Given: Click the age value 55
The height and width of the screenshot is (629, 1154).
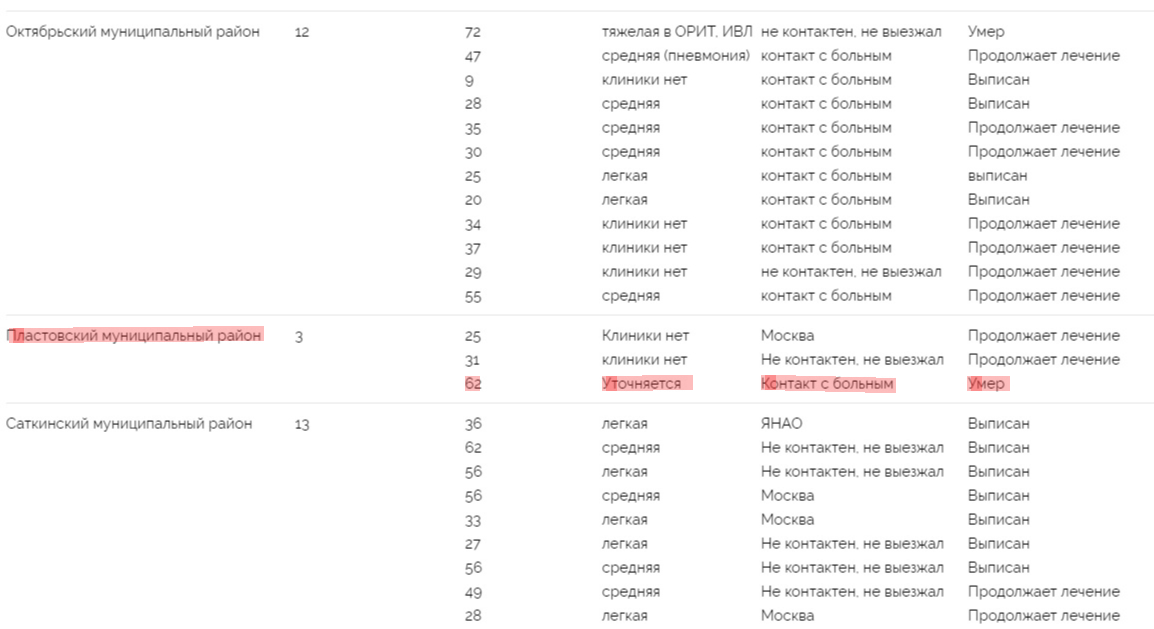Looking at the screenshot, I should [473, 296].
